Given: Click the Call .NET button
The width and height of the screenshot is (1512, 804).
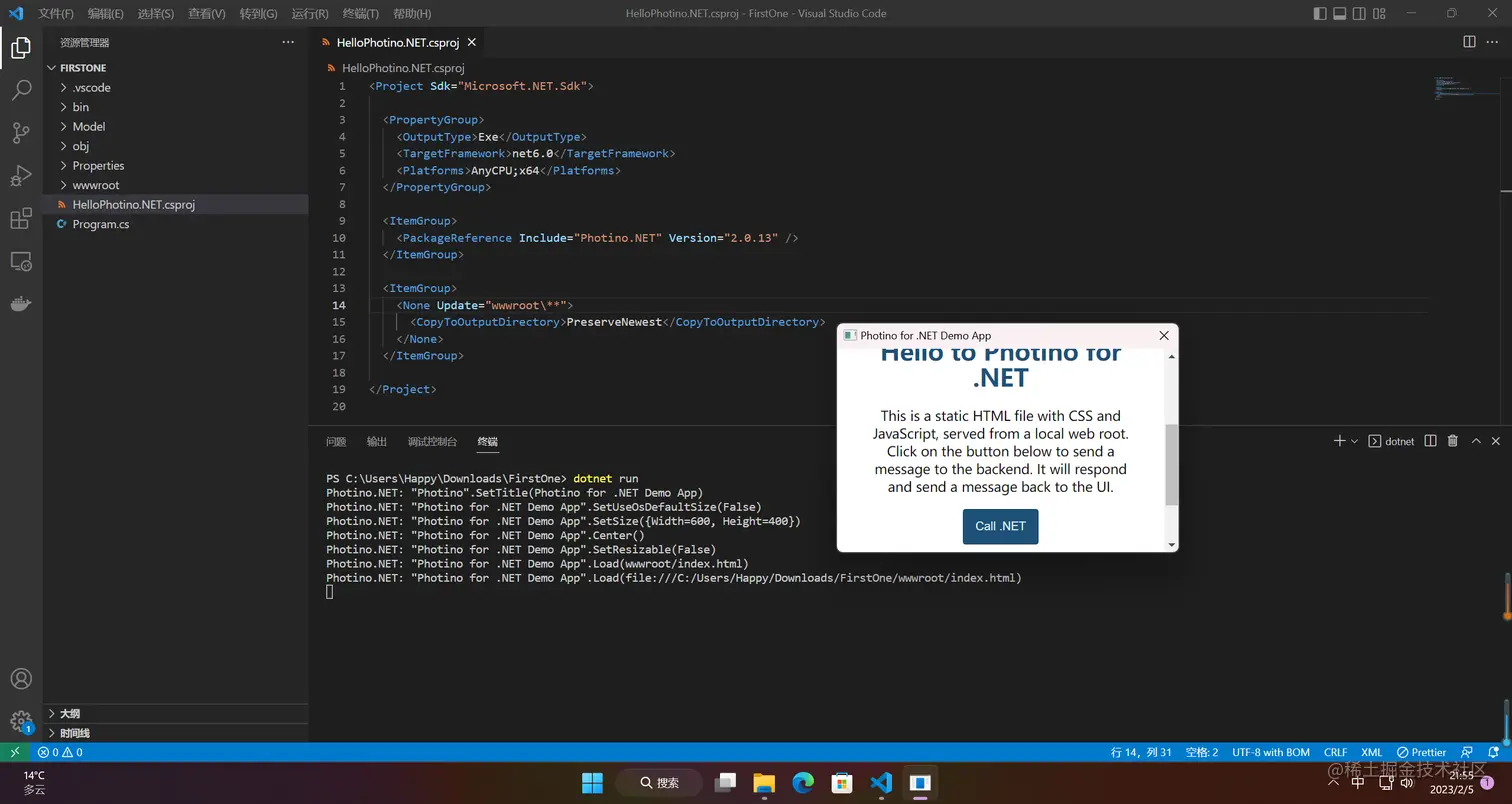Looking at the screenshot, I should (1000, 526).
